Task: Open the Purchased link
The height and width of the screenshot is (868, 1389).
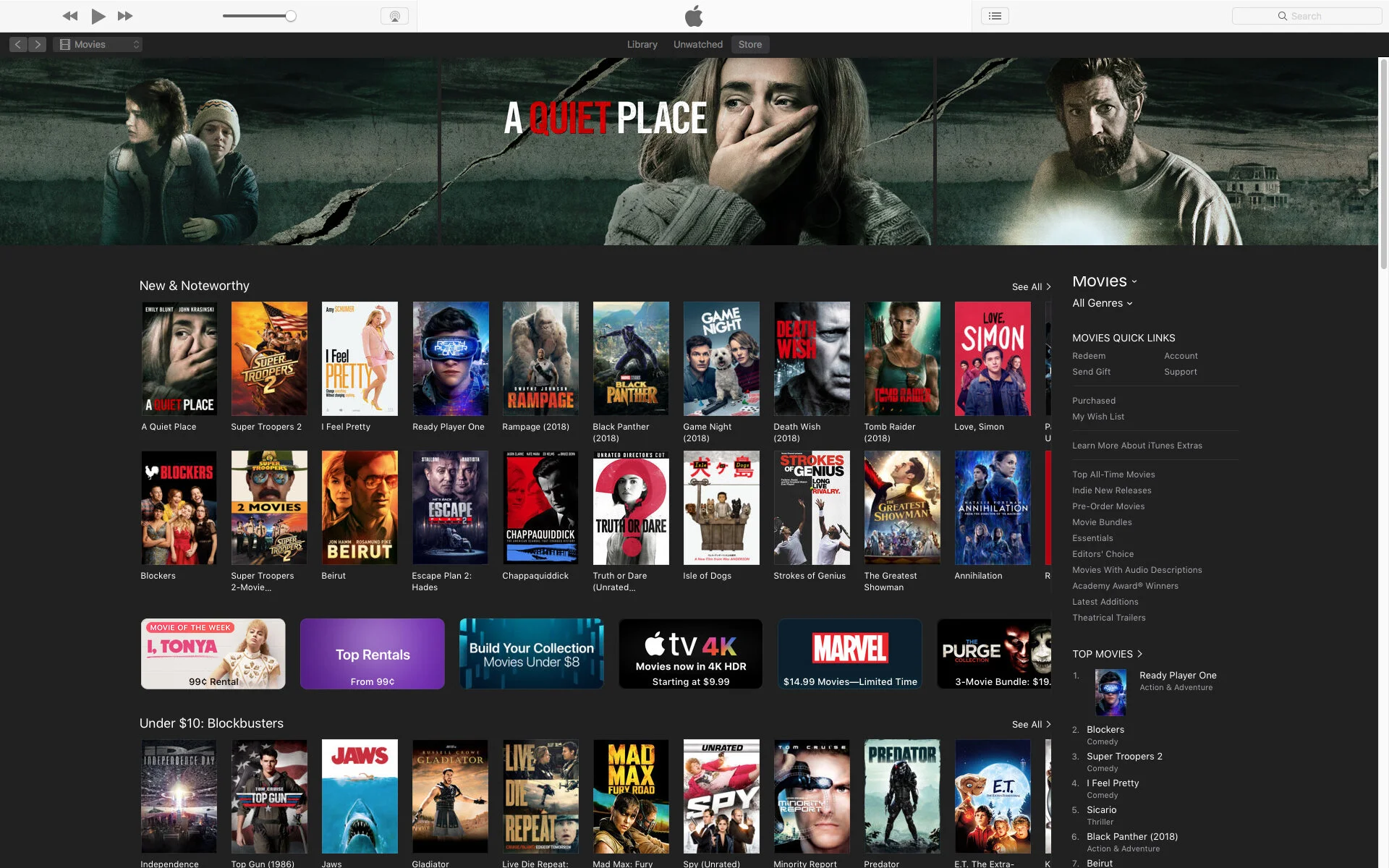Action: 1094,401
